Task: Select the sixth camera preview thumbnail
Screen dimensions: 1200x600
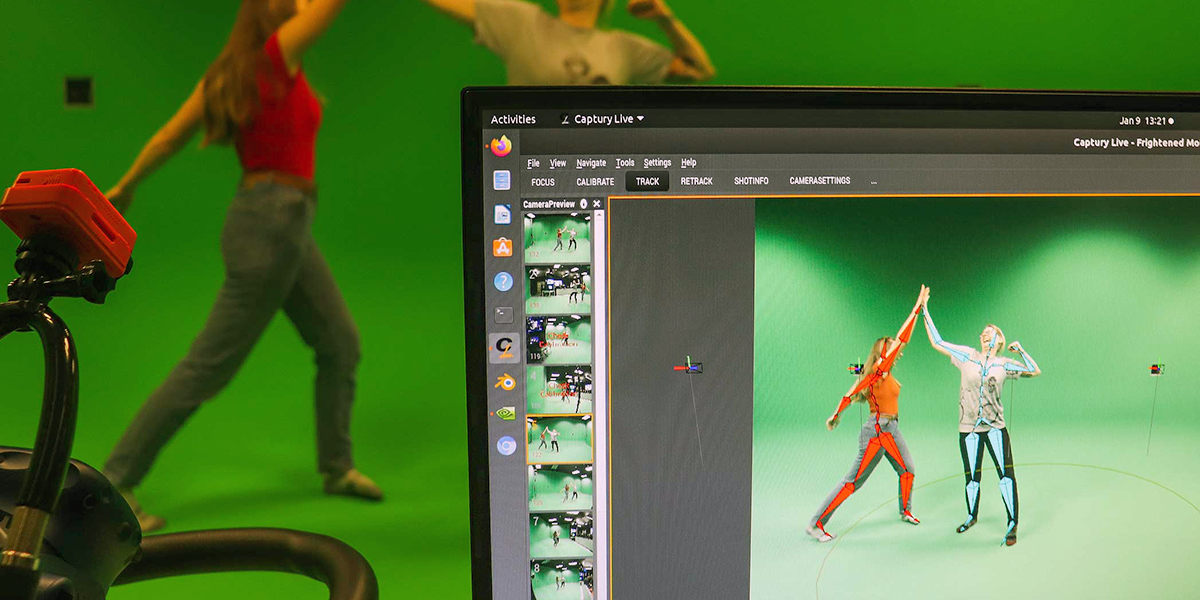Action: (560, 489)
